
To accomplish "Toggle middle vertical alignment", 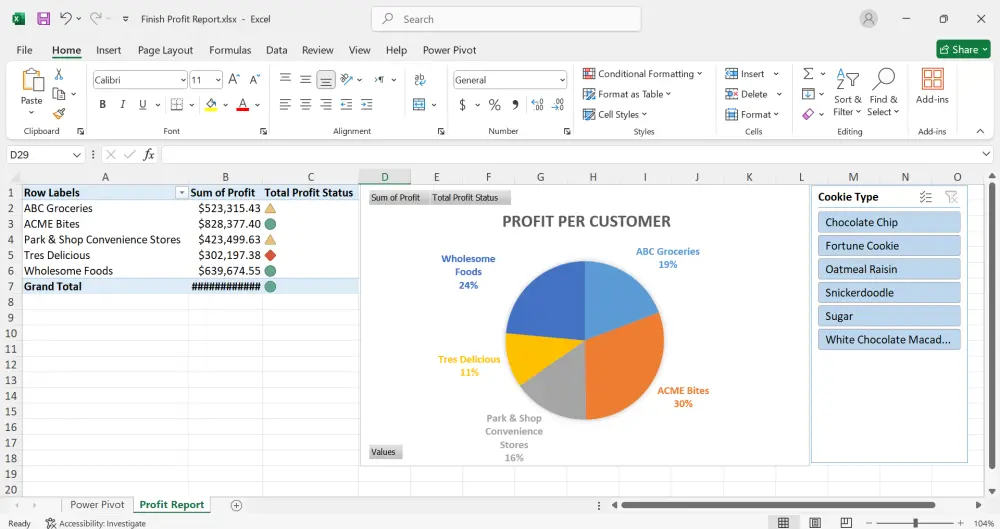I will click(305, 79).
